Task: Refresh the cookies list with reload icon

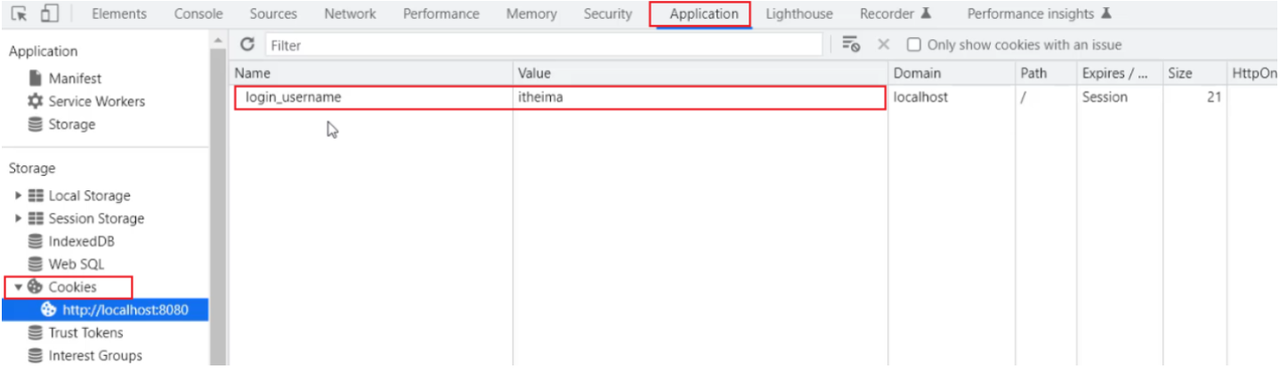Action: tap(248, 45)
